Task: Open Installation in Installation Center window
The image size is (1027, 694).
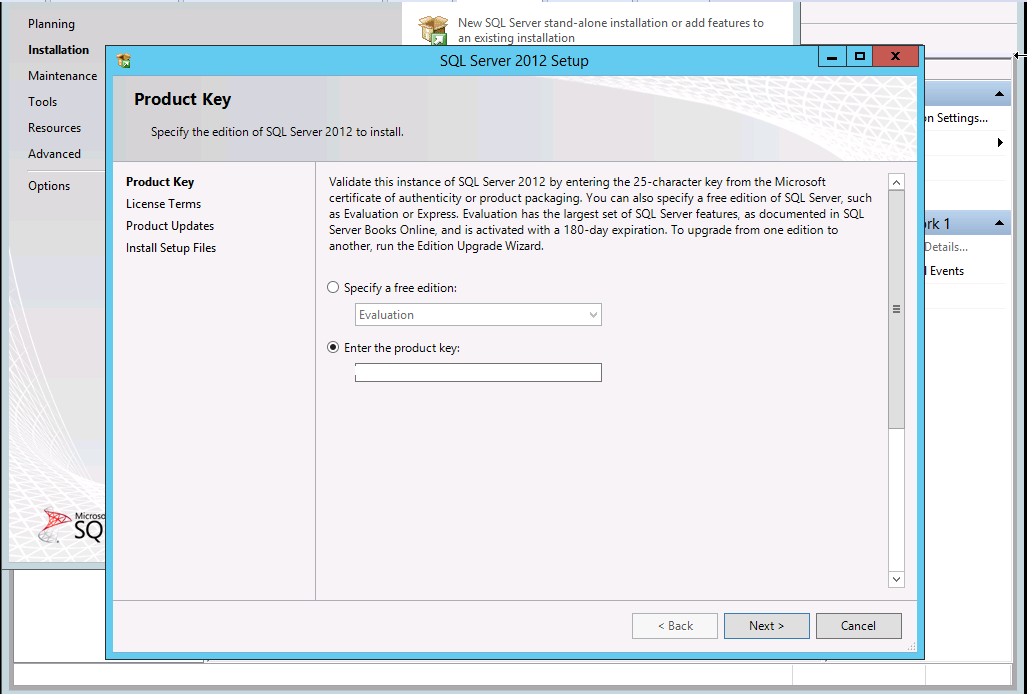Action: coord(58,50)
